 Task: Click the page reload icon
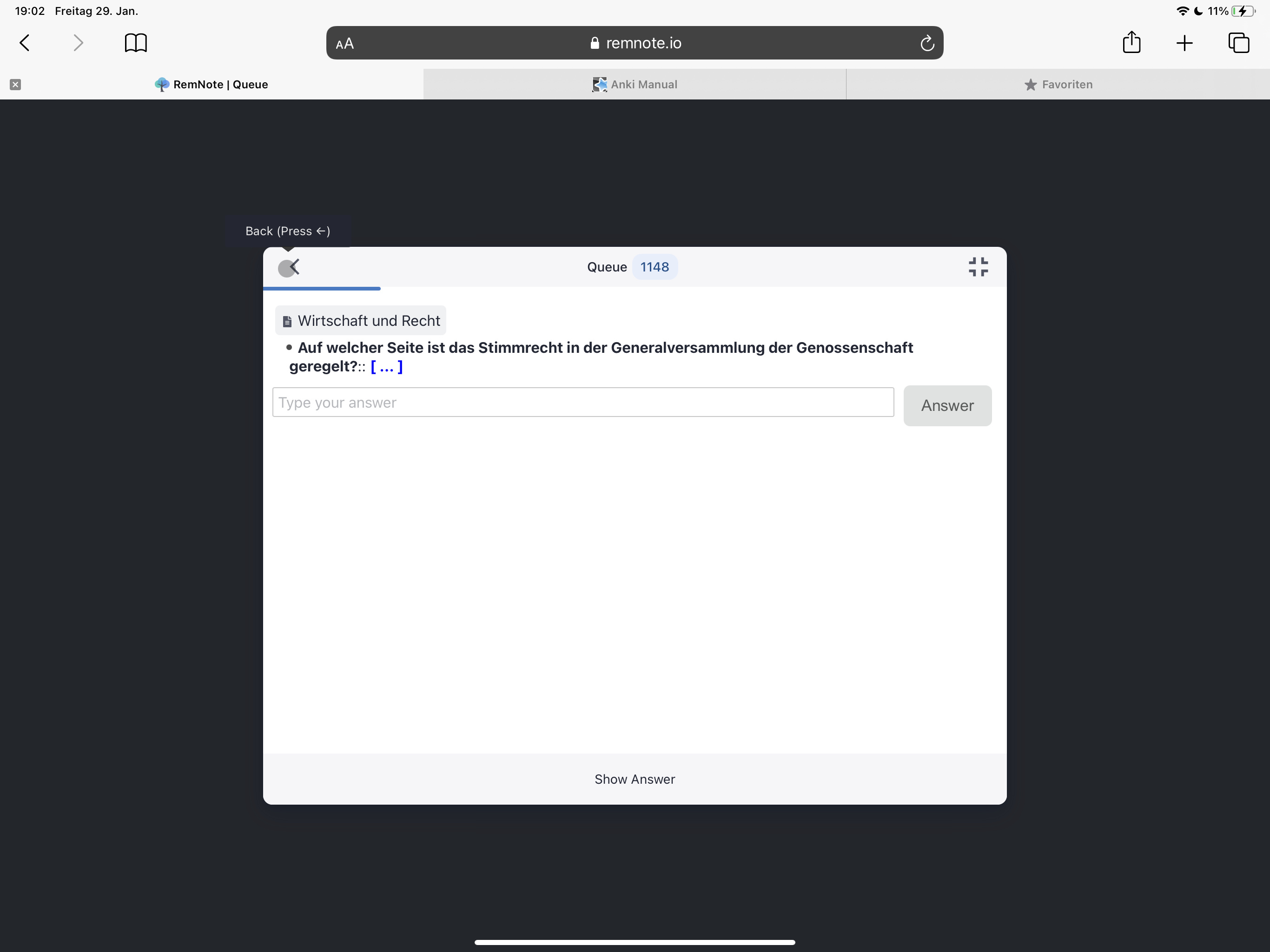(x=927, y=42)
